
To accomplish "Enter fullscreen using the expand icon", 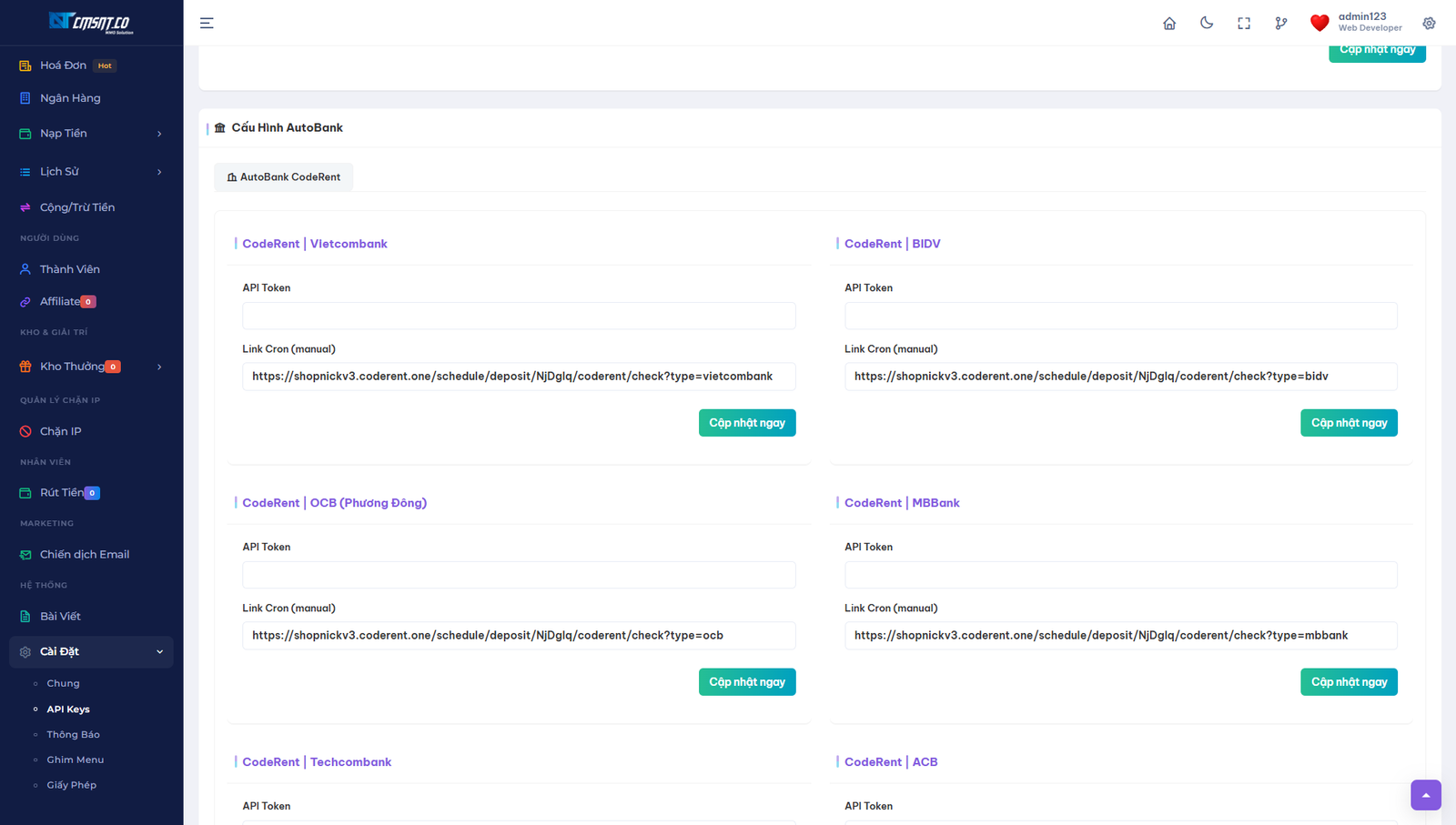I will (x=1244, y=24).
